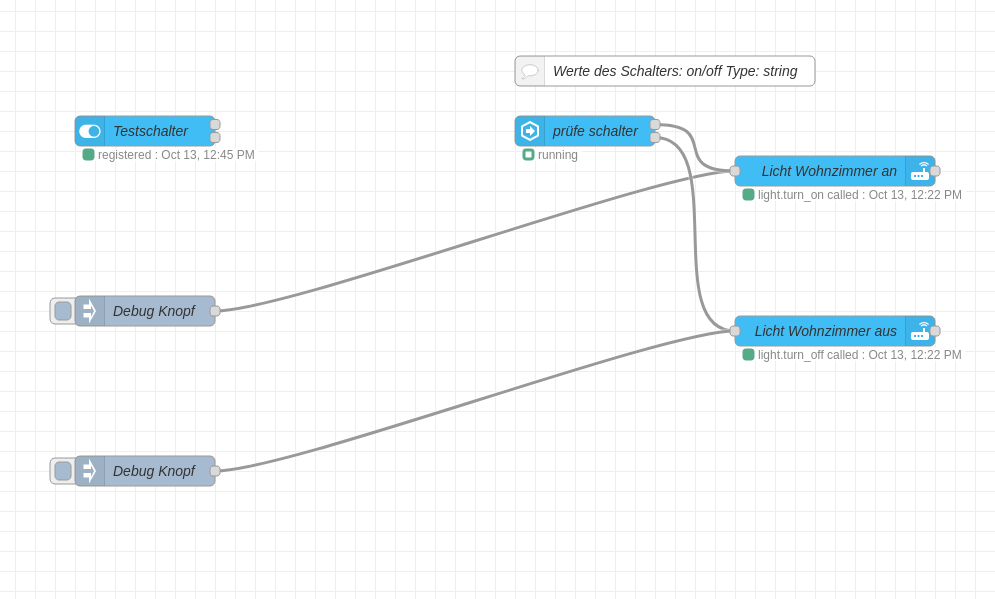The height and width of the screenshot is (599, 995).
Task: Click the output port of Licht Wohnzimmer an
Action: coord(935,171)
